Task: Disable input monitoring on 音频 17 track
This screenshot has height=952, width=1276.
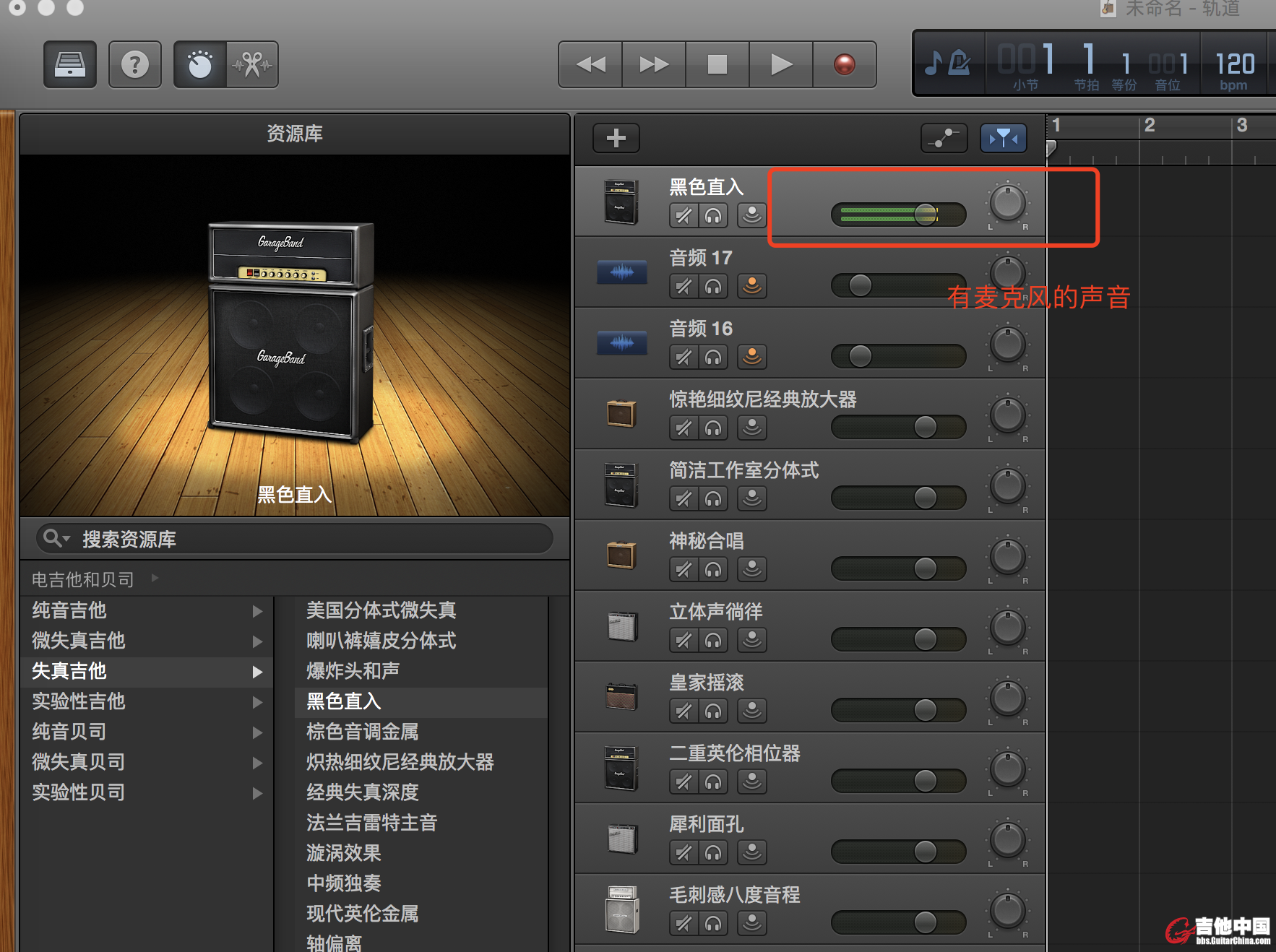Action: pyautogui.click(x=752, y=286)
